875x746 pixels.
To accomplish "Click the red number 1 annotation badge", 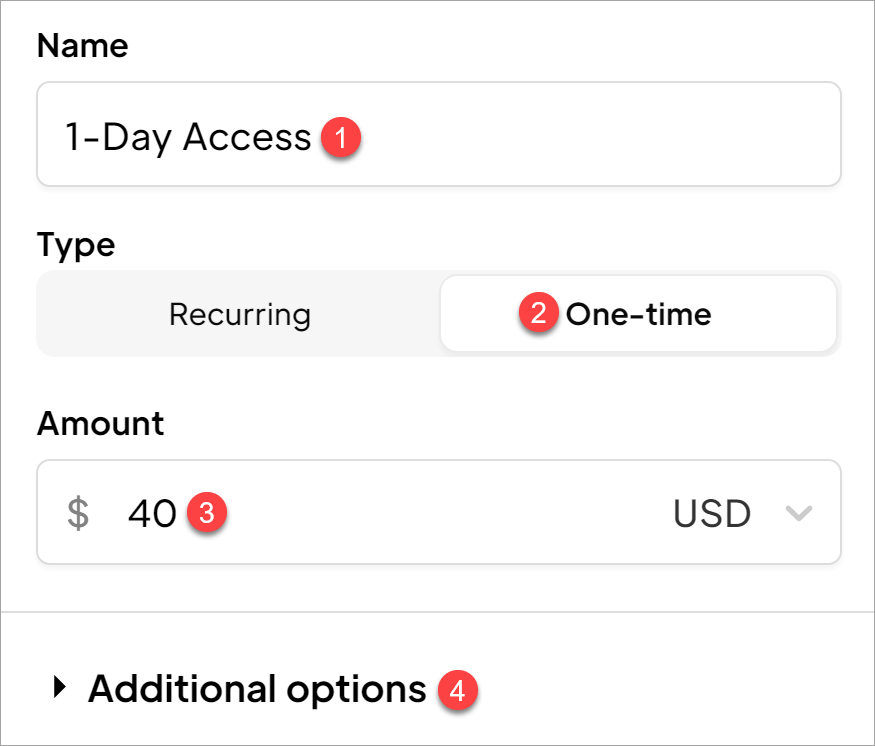I will (x=341, y=138).
